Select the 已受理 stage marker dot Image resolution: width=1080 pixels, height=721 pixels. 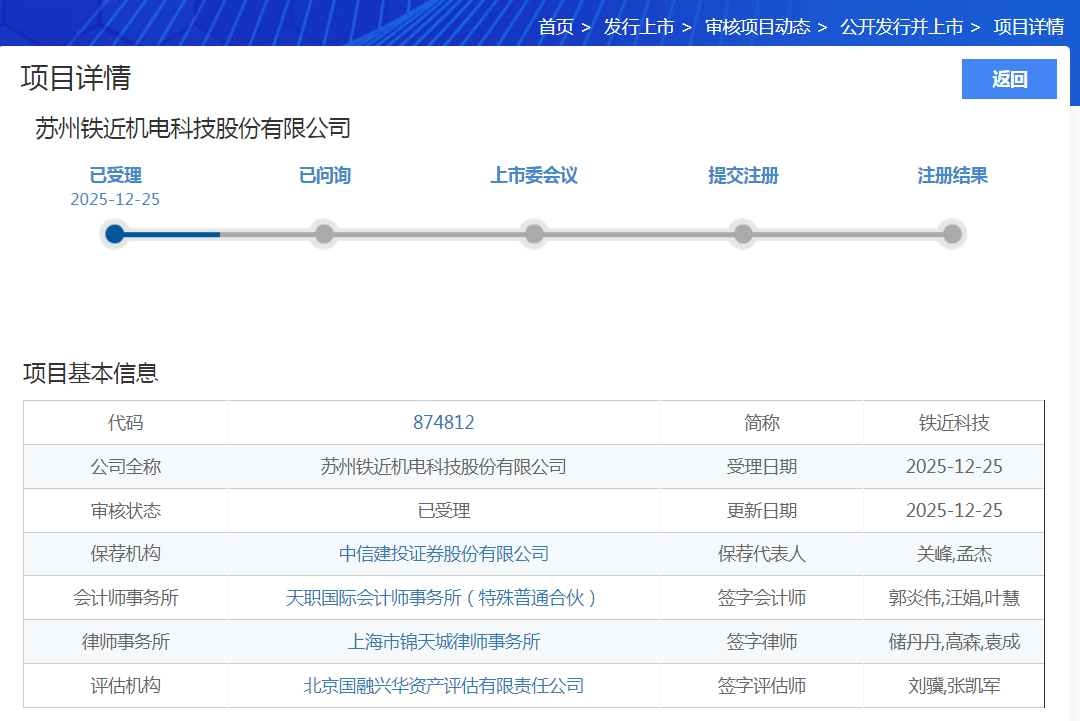coord(115,234)
